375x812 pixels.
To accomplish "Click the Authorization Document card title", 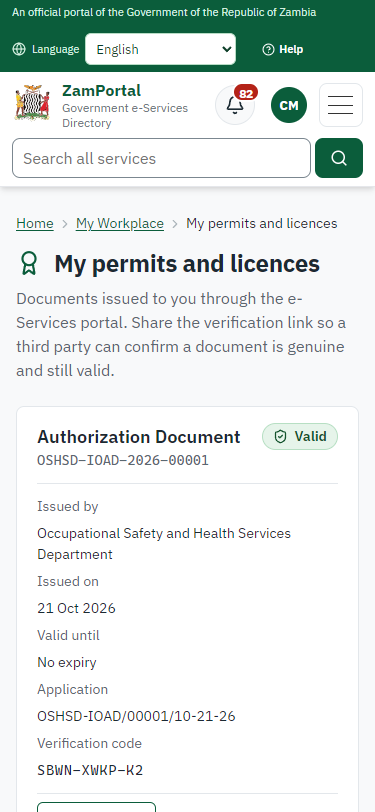I will (139, 437).
